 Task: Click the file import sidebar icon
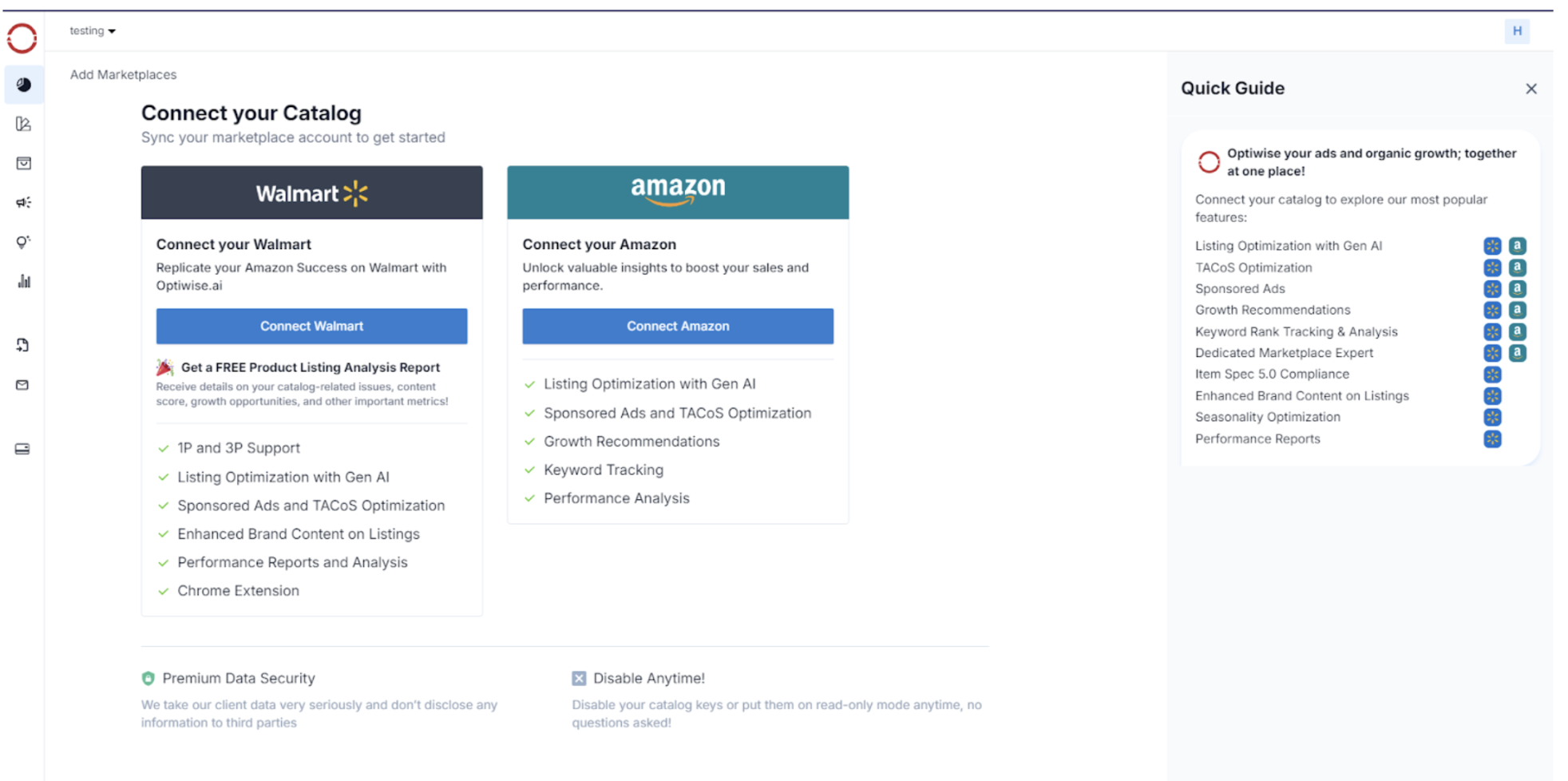(x=22, y=345)
